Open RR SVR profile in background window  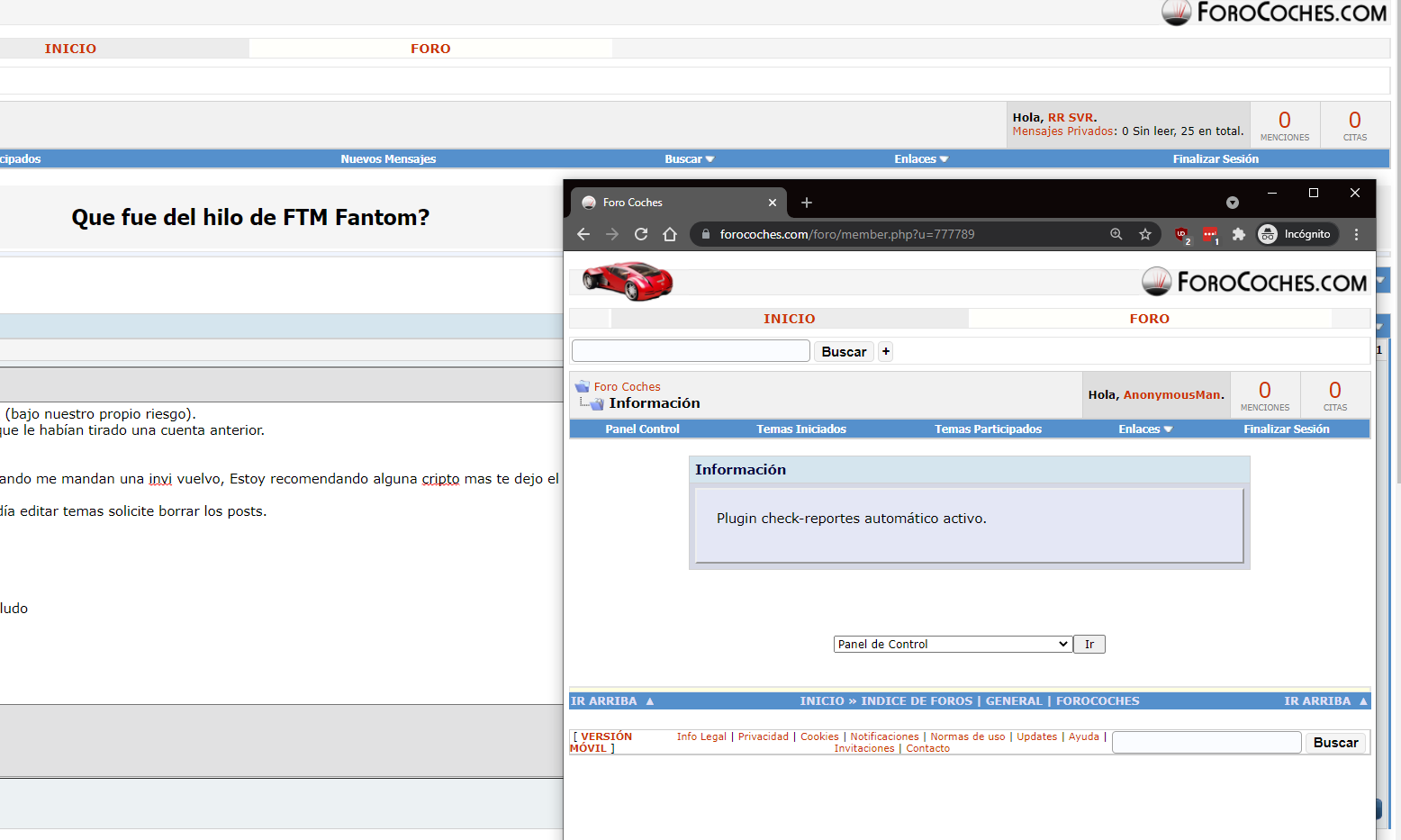coord(1071,118)
